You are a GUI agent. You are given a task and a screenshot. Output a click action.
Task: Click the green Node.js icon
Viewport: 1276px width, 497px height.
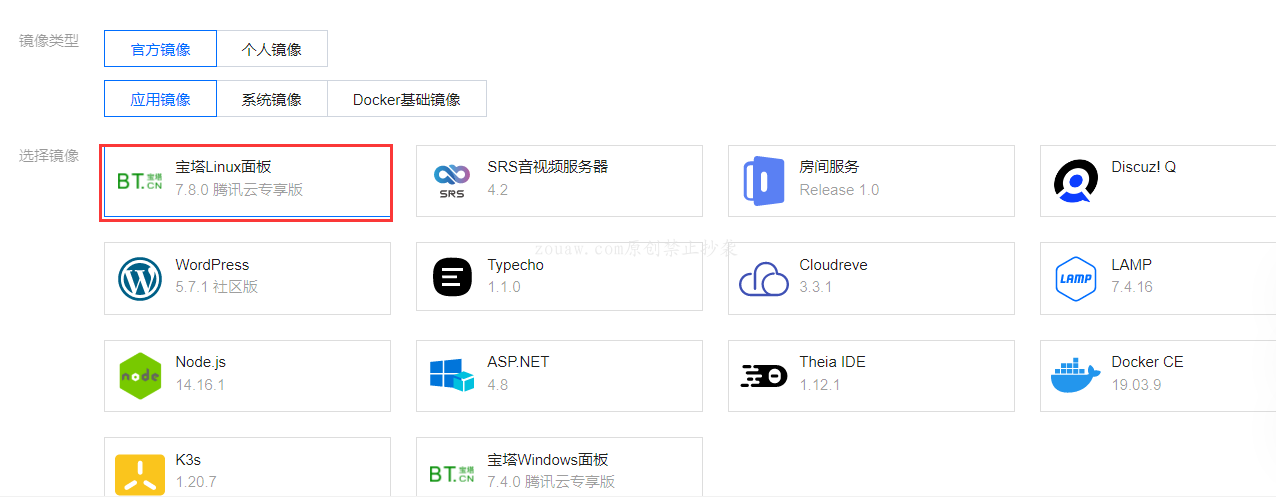[x=140, y=376]
